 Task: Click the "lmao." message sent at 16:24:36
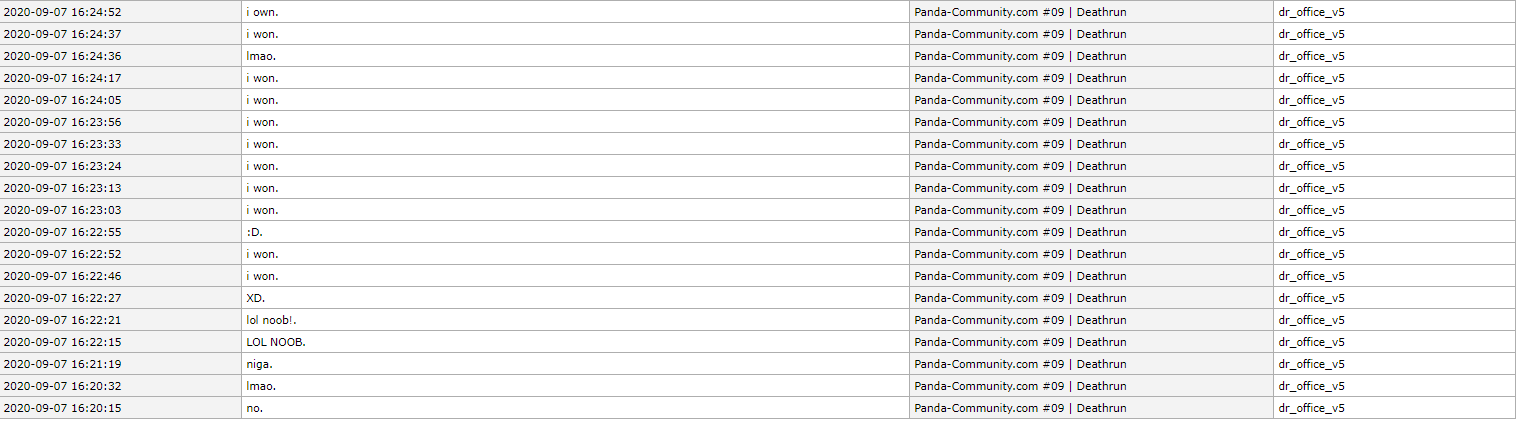click(x=263, y=56)
